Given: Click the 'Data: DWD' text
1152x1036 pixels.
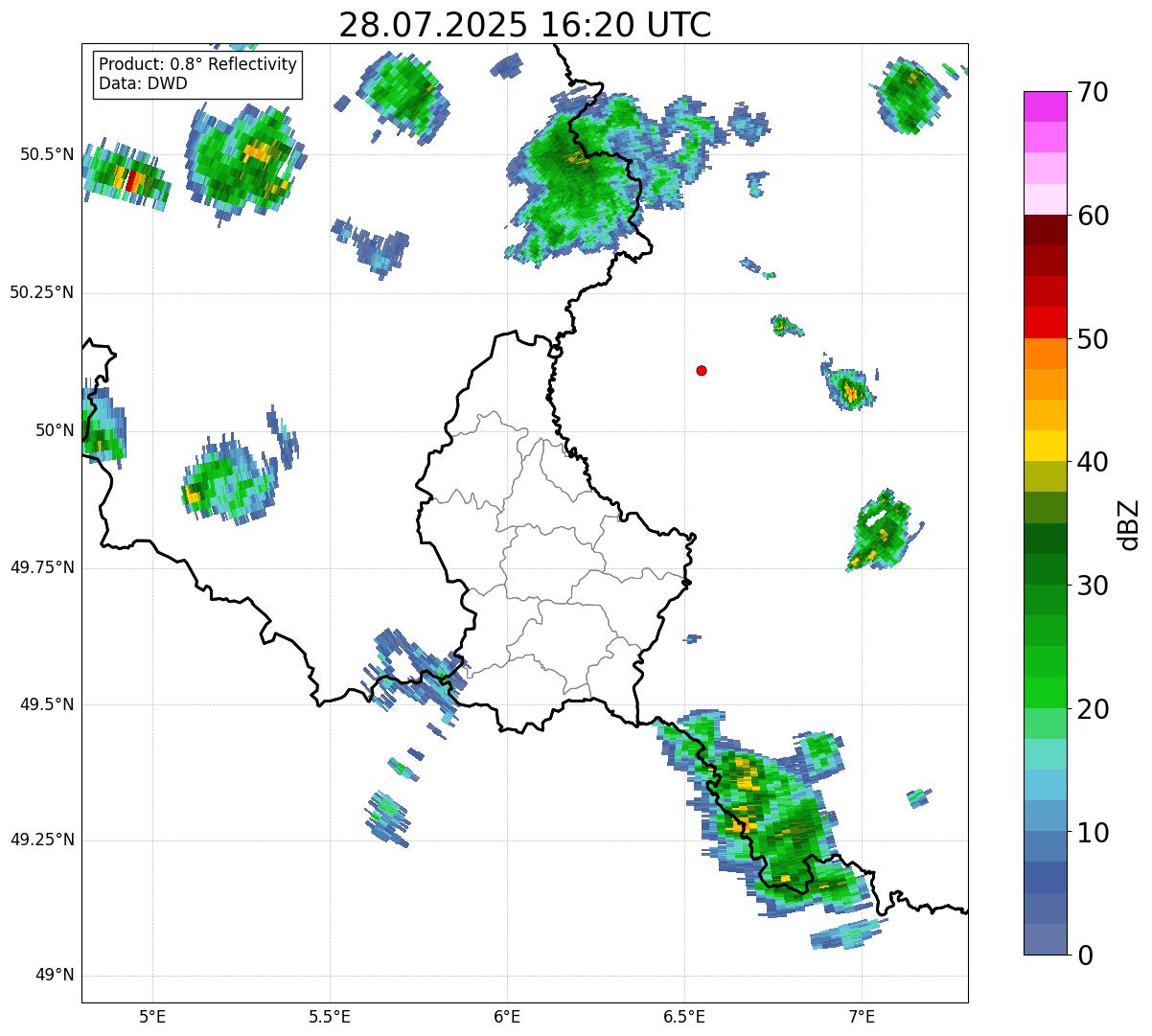Looking at the screenshot, I should point(143,83).
